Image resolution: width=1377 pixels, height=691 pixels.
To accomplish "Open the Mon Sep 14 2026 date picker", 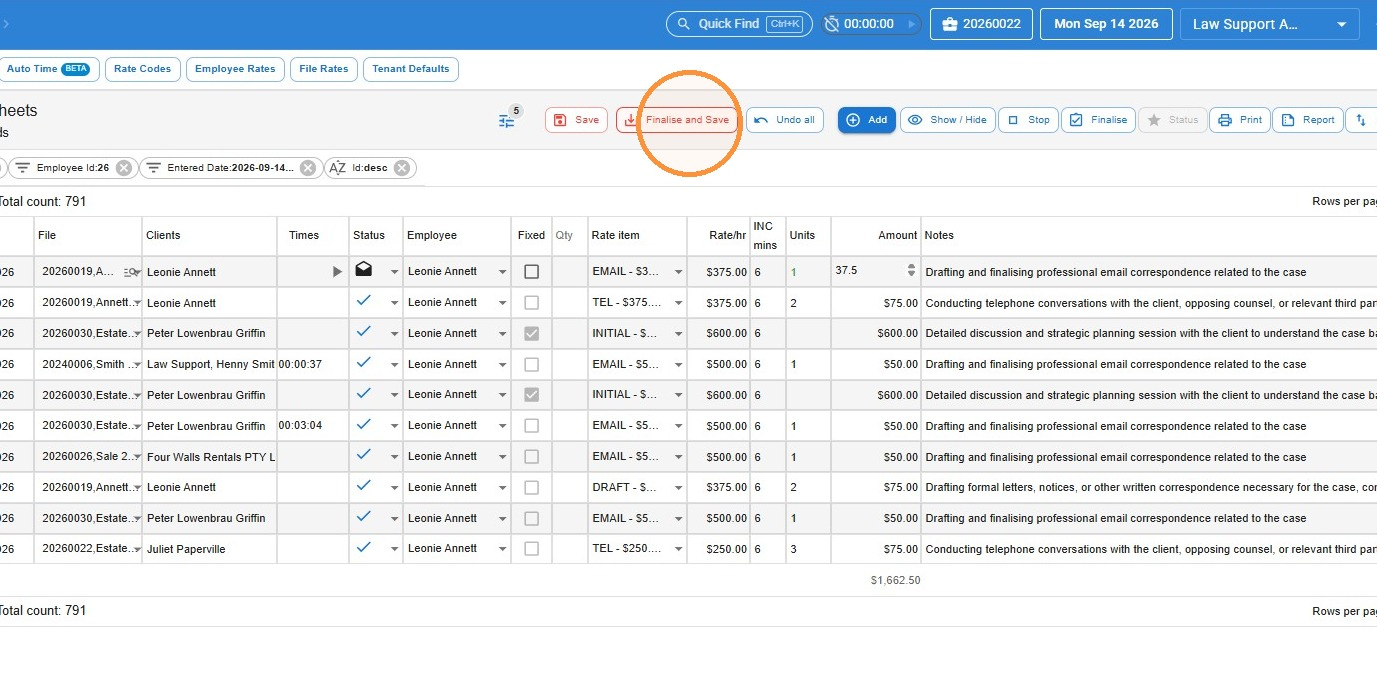I will point(1106,24).
